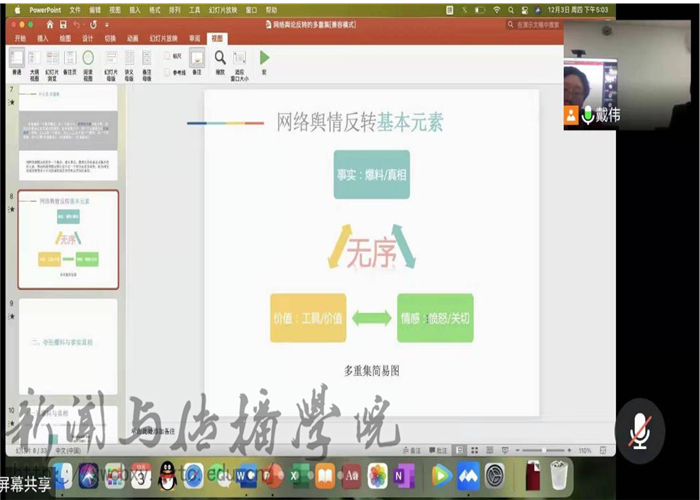Screen dimensions: 700x500
Task: Toggle the 备注 notes pane button in ribbon
Action: (197, 61)
